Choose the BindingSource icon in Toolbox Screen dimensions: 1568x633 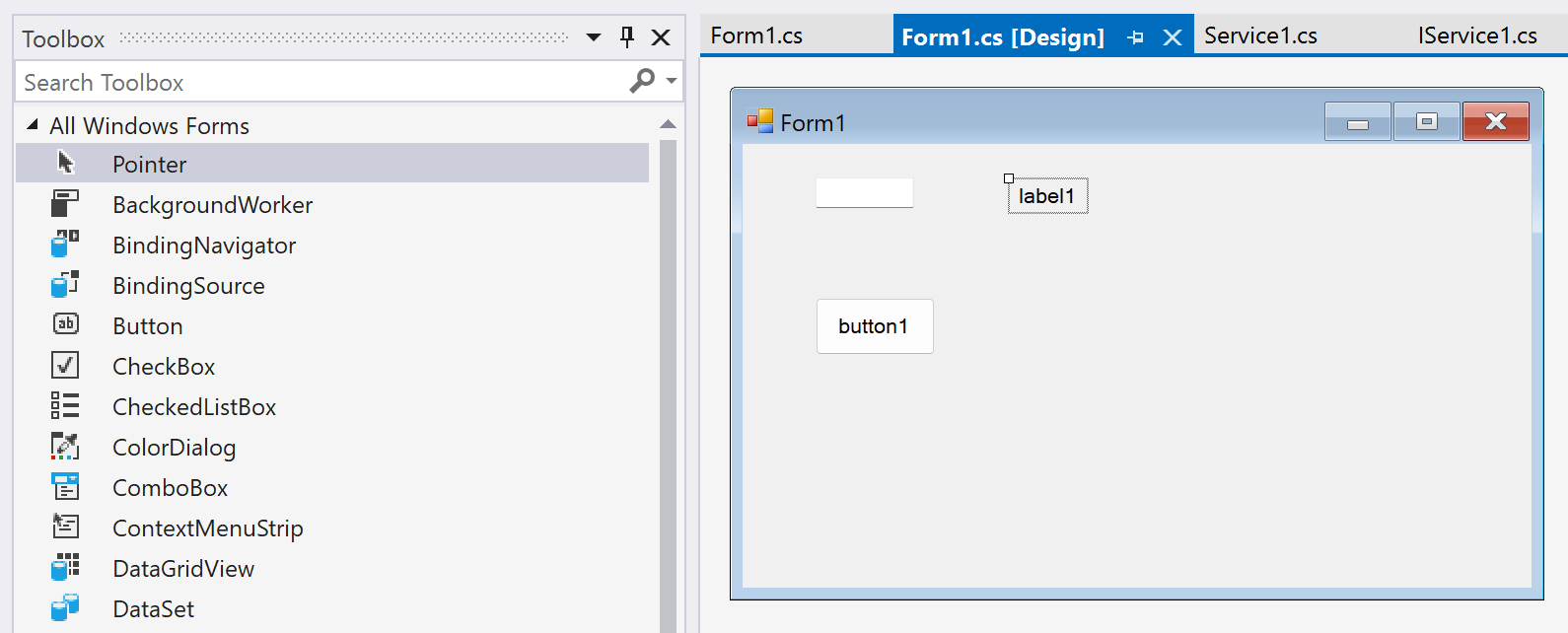tap(65, 285)
